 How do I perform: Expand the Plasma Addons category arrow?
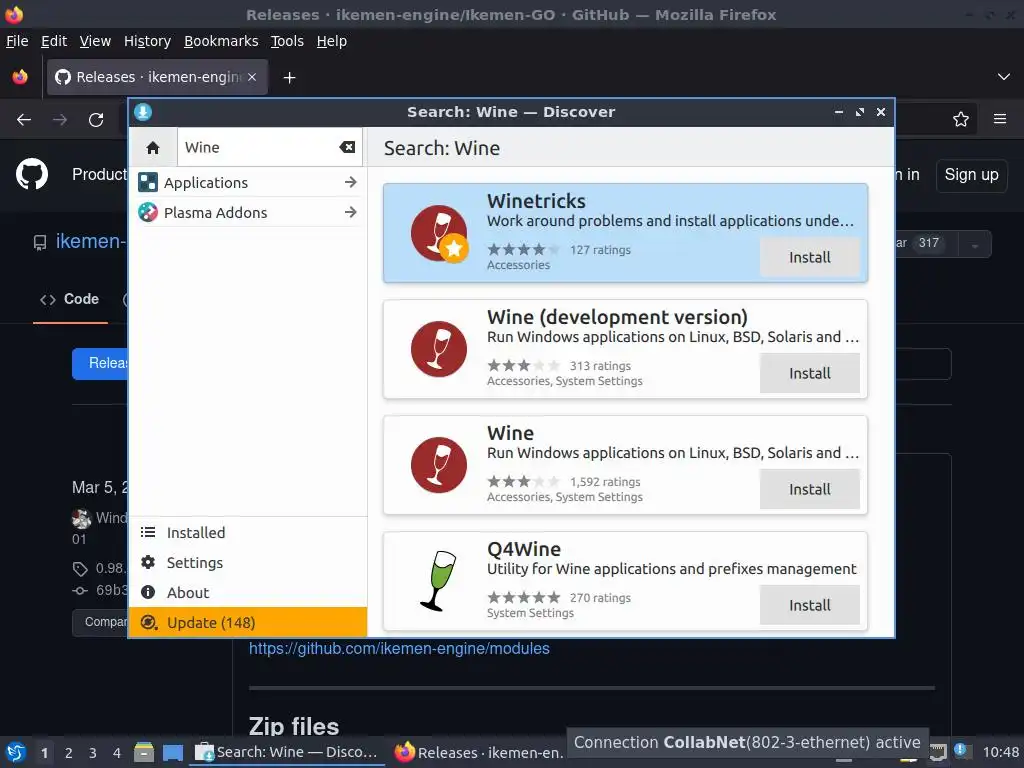[351, 212]
